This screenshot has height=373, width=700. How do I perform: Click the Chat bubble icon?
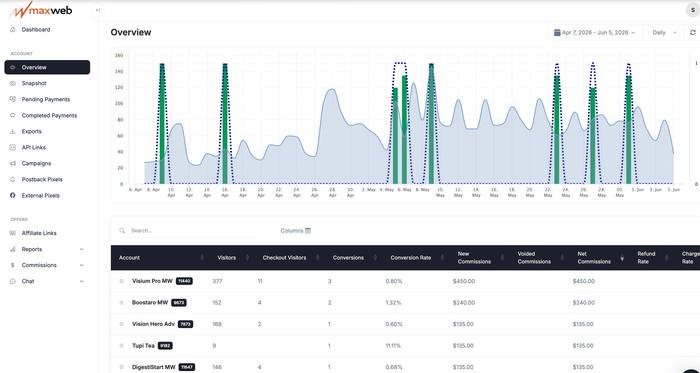click(12, 281)
